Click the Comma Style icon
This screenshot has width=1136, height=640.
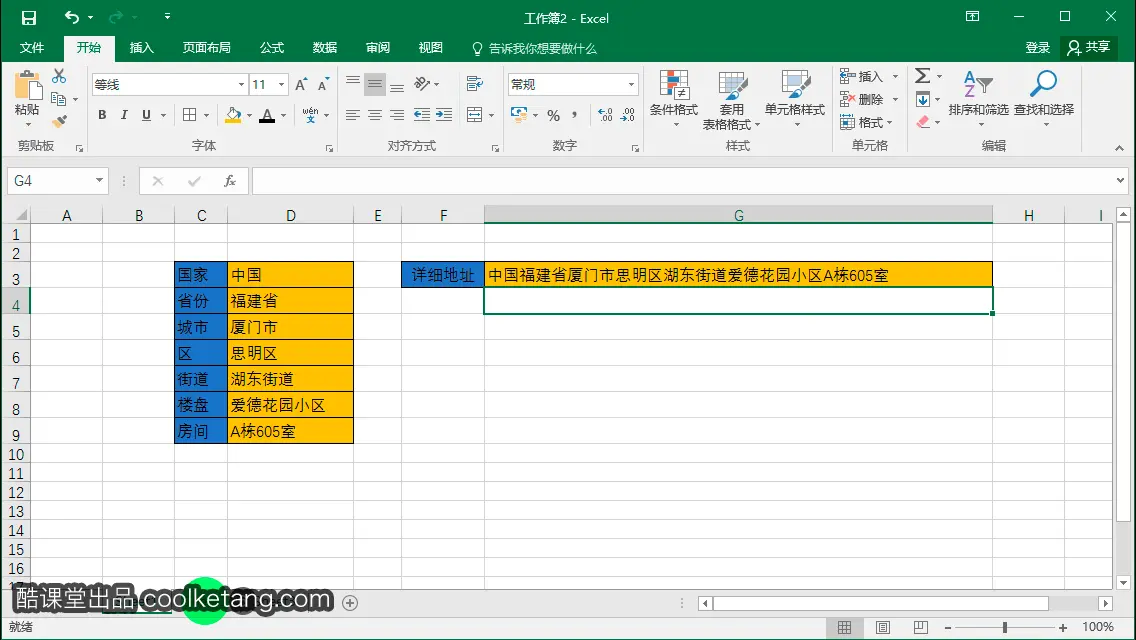575,115
